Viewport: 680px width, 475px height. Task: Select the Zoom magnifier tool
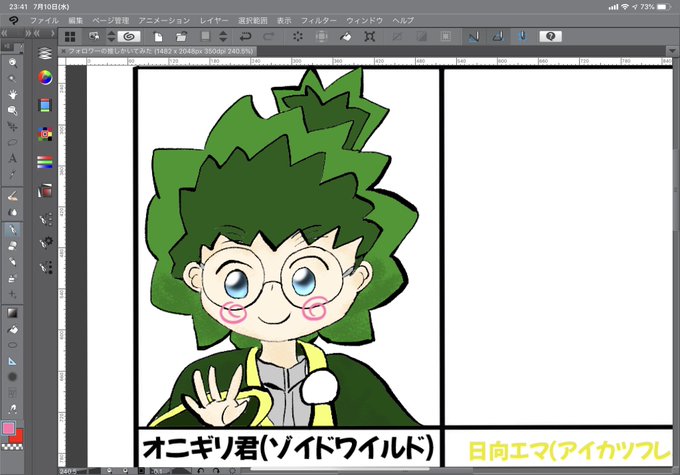pos(13,63)
